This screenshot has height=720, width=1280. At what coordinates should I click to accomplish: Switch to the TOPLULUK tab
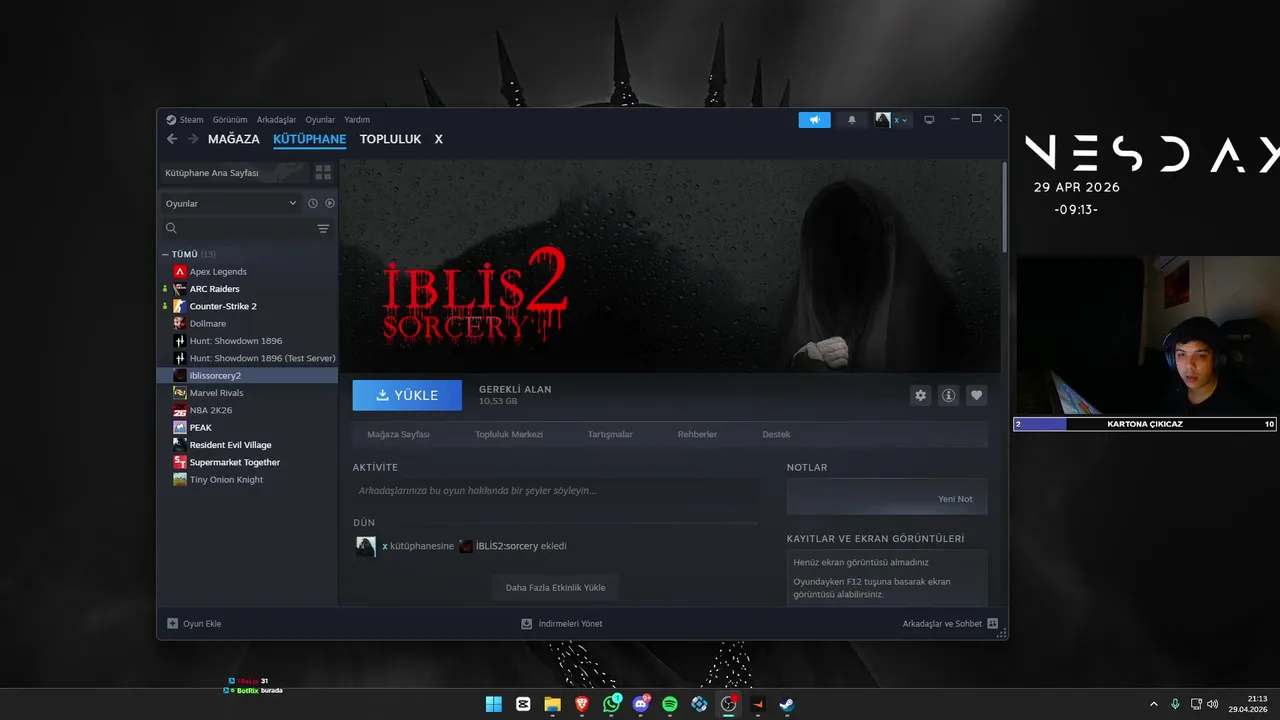(390, 139)
